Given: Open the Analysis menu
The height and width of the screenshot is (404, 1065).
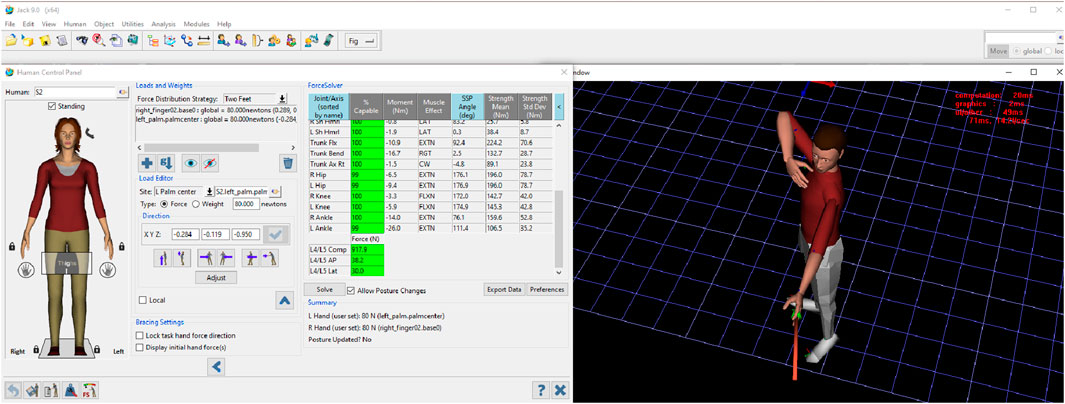Looking at the screenshot, I should pos(164,24).
